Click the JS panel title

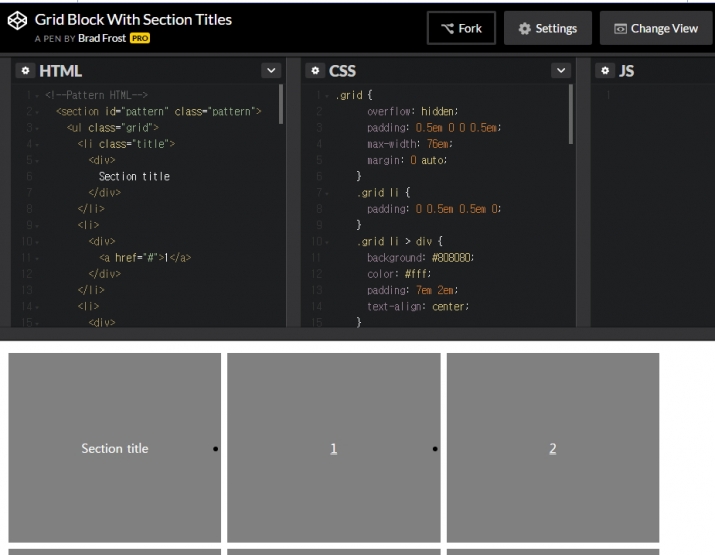(626, 71)
